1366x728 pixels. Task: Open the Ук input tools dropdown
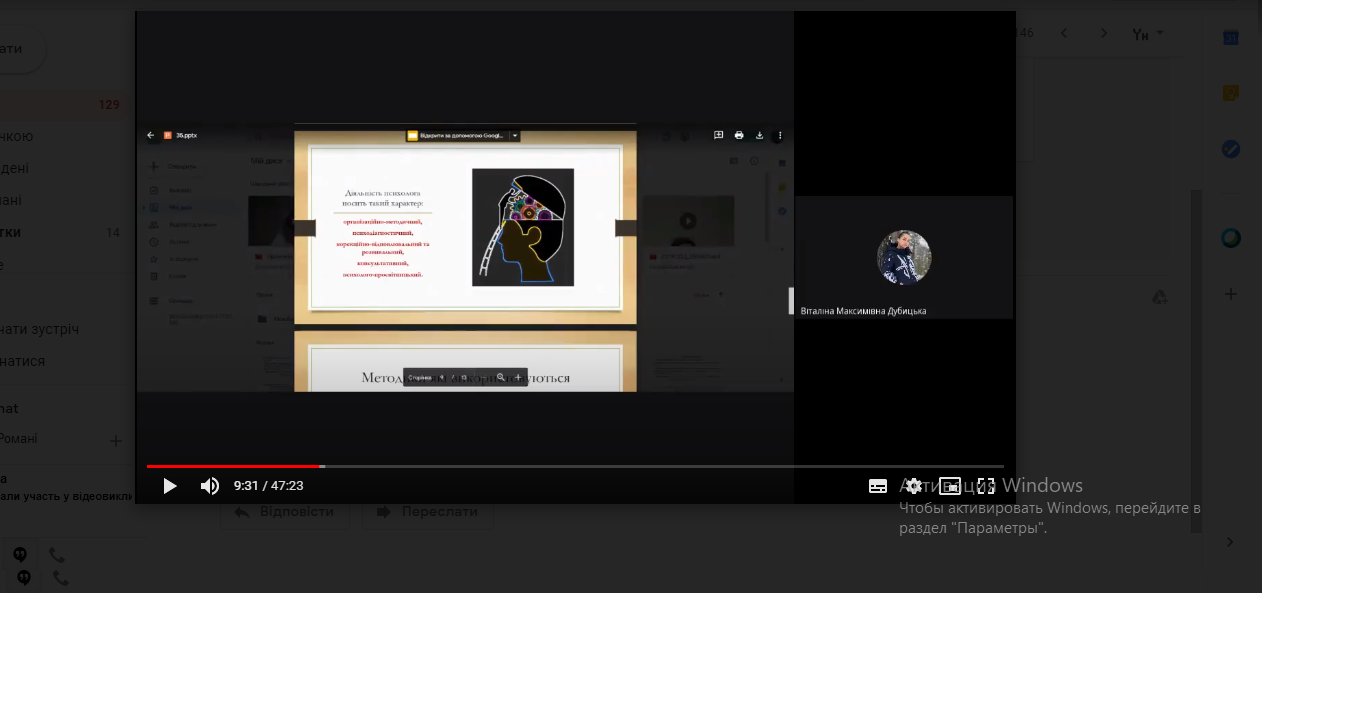[x=1147, y=34]
